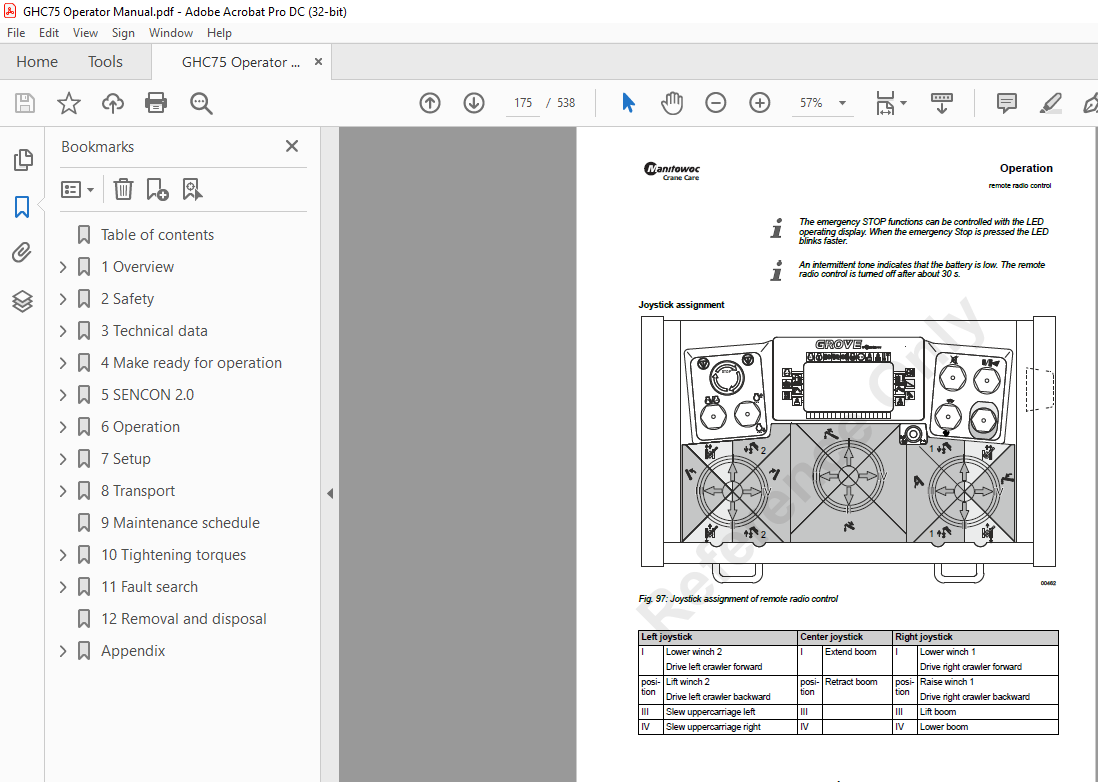Select the GHC75 Operator document tab

click(x=241, y=62)
